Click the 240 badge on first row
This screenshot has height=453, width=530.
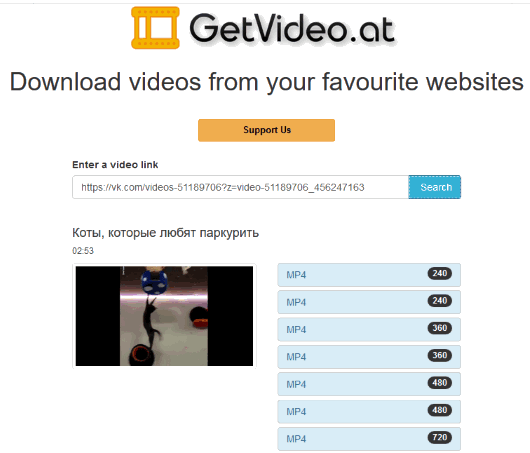click(x=440, y=273)
